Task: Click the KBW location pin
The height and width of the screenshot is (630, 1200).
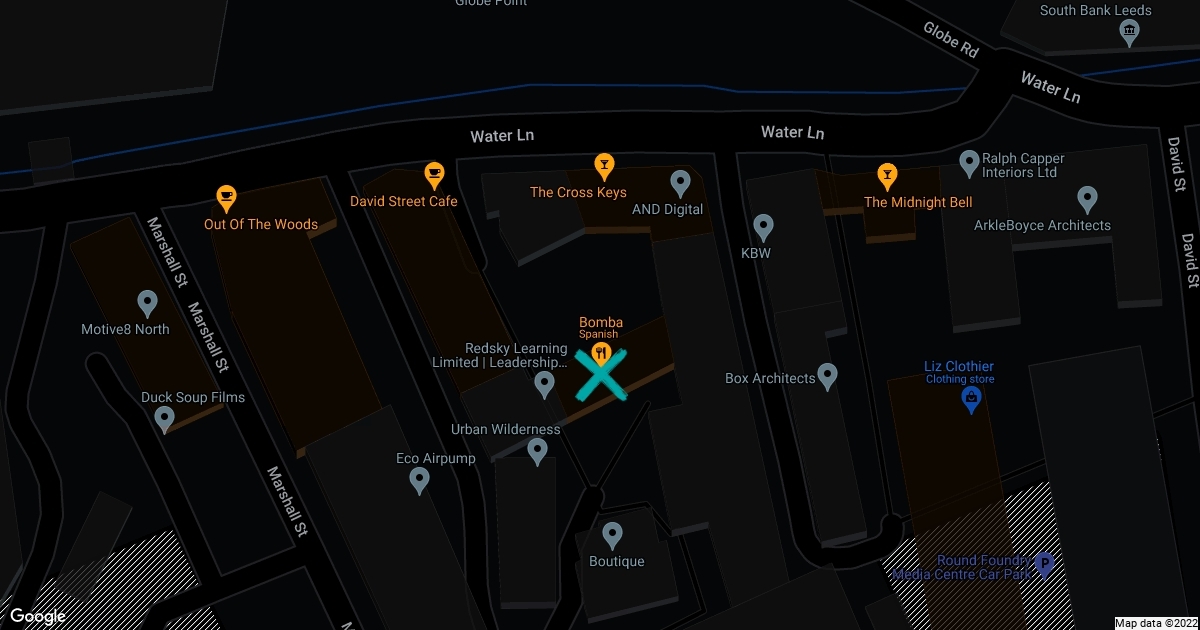Action: point(763,228)
